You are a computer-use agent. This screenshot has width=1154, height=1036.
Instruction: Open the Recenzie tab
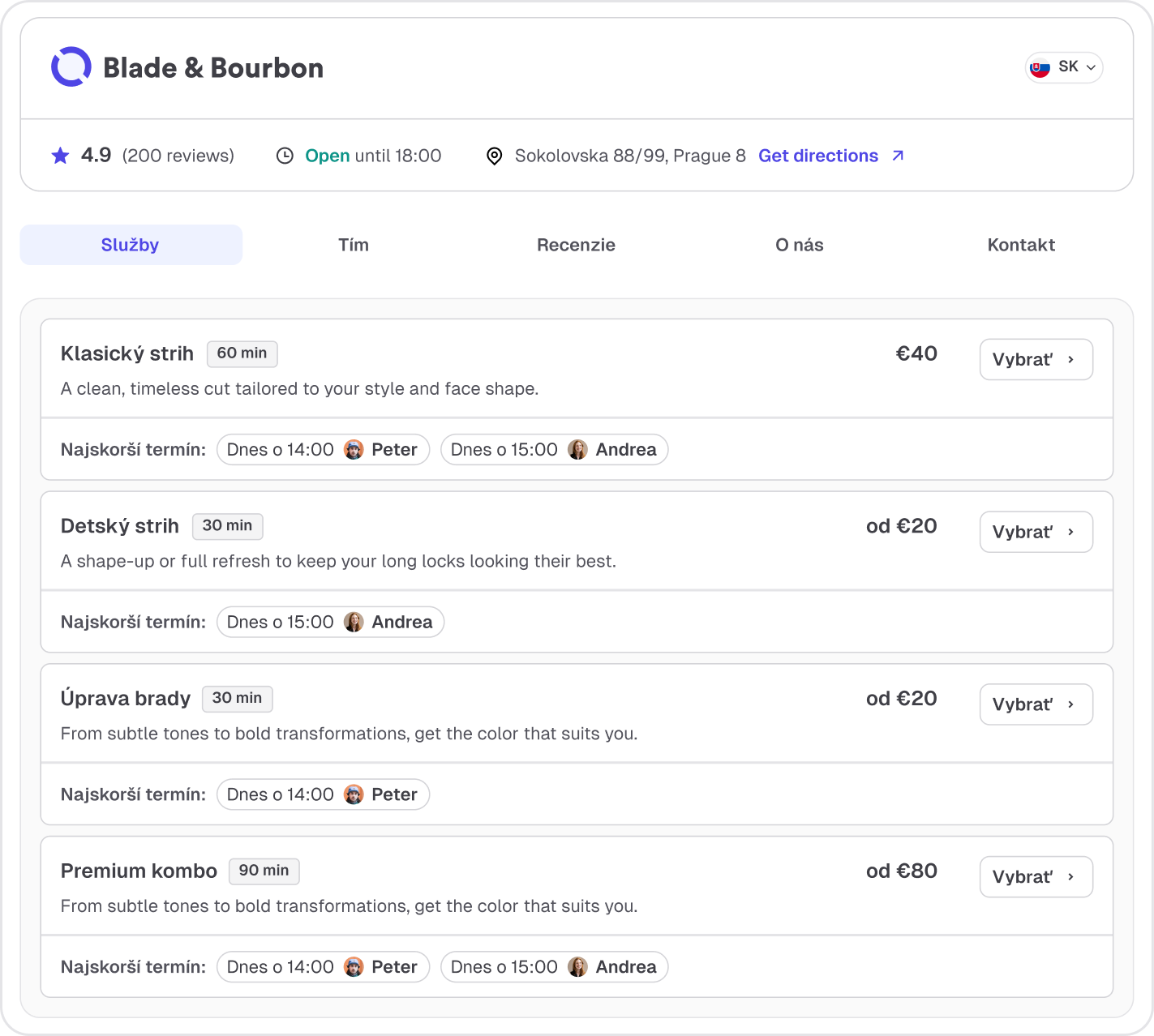[x=576, y=245]
